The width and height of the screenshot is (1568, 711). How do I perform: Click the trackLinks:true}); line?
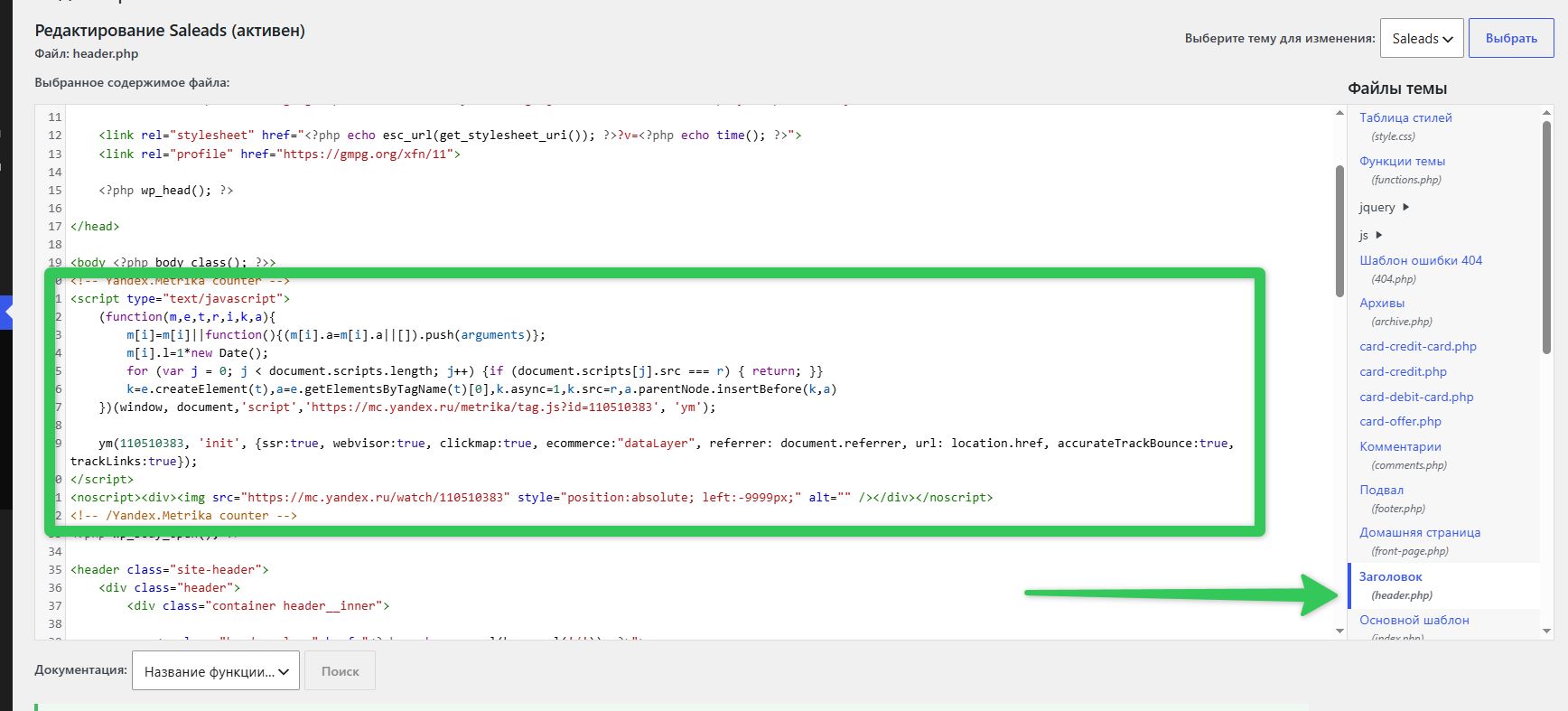click(134, 461)
